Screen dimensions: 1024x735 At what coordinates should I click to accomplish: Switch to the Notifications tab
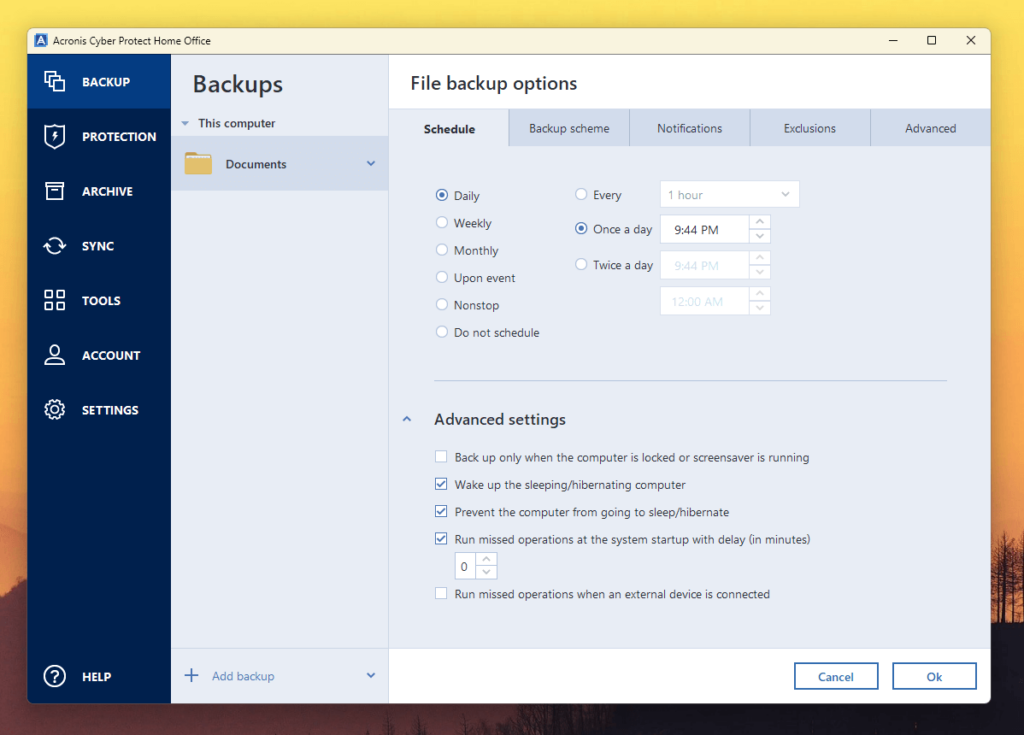pyautogui.click(x=690, y=128)
